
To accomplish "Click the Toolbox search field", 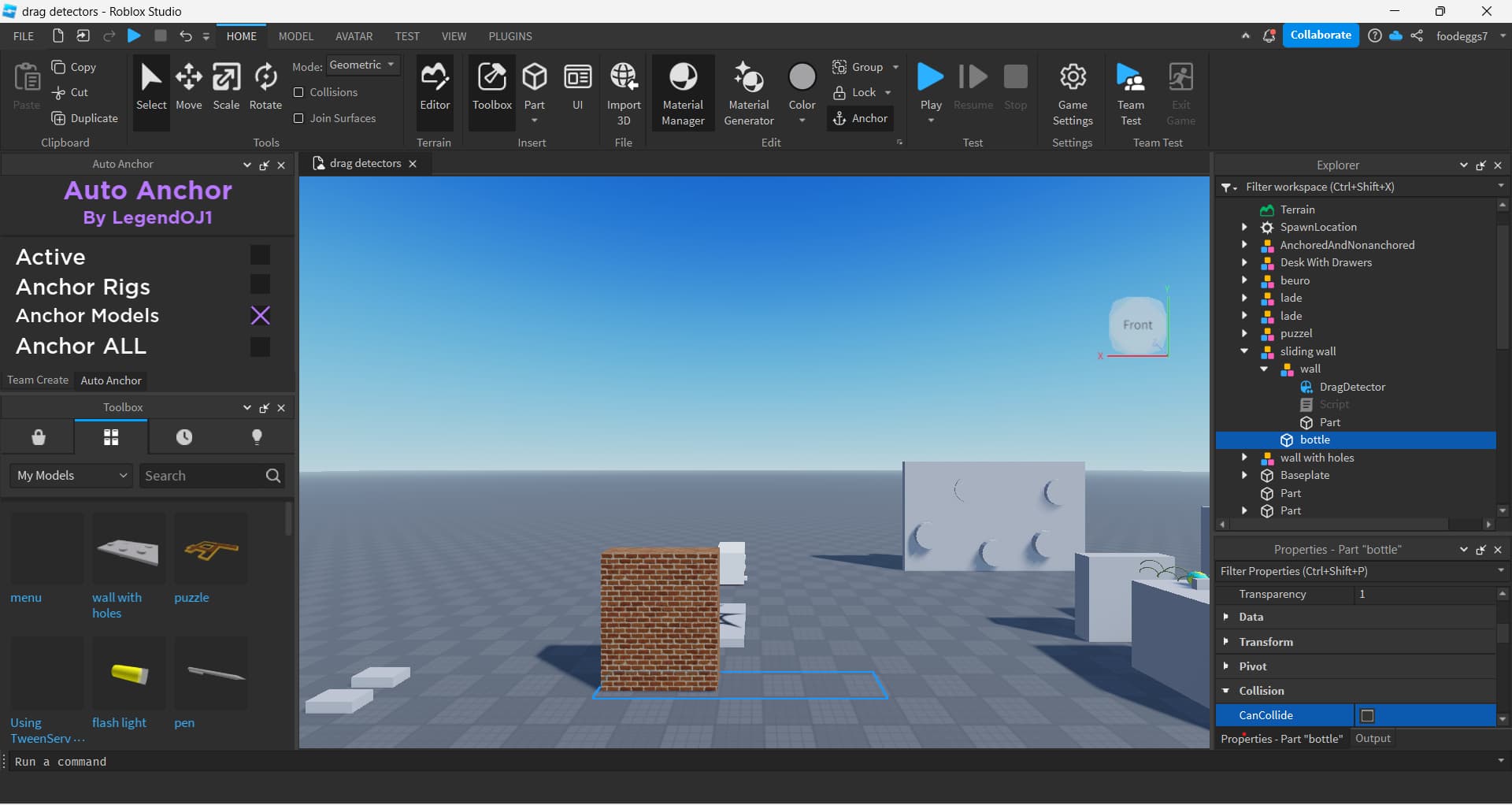I will click(201, 476).
